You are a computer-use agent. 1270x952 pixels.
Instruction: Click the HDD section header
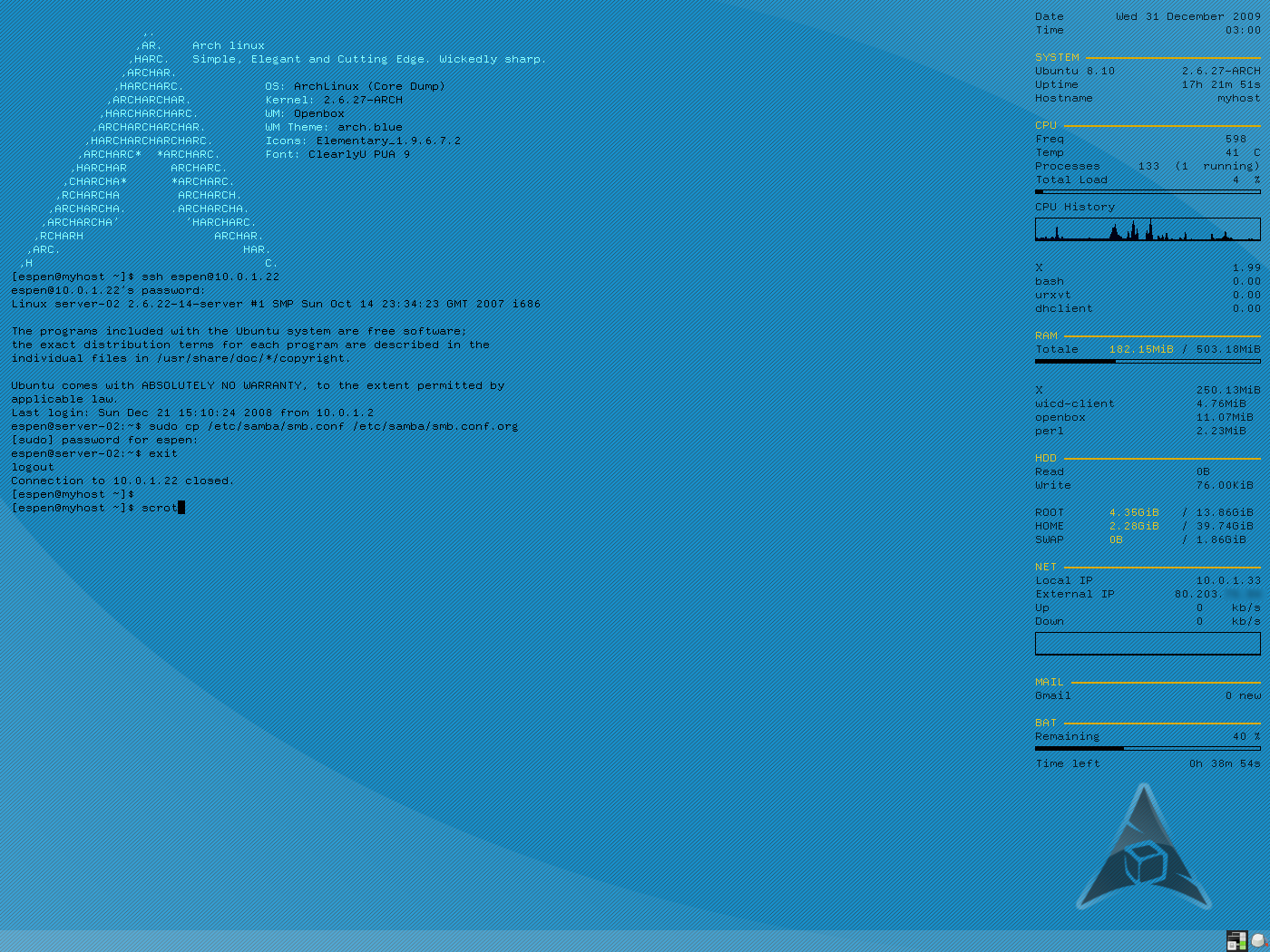(1046, 458)
